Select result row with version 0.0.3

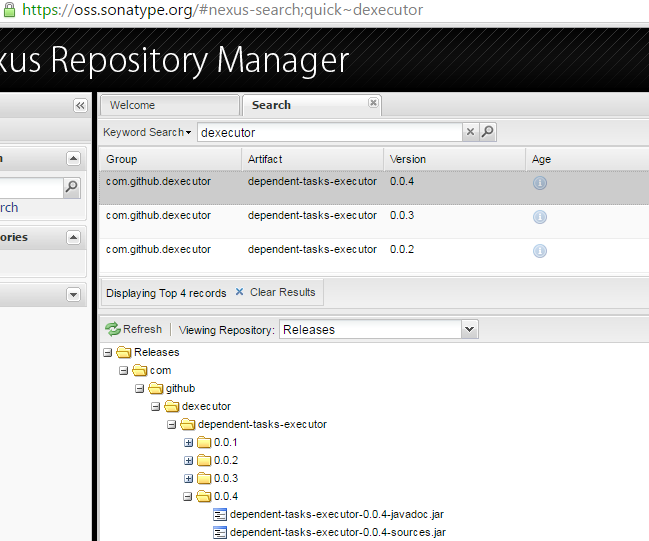pos(374,221)
